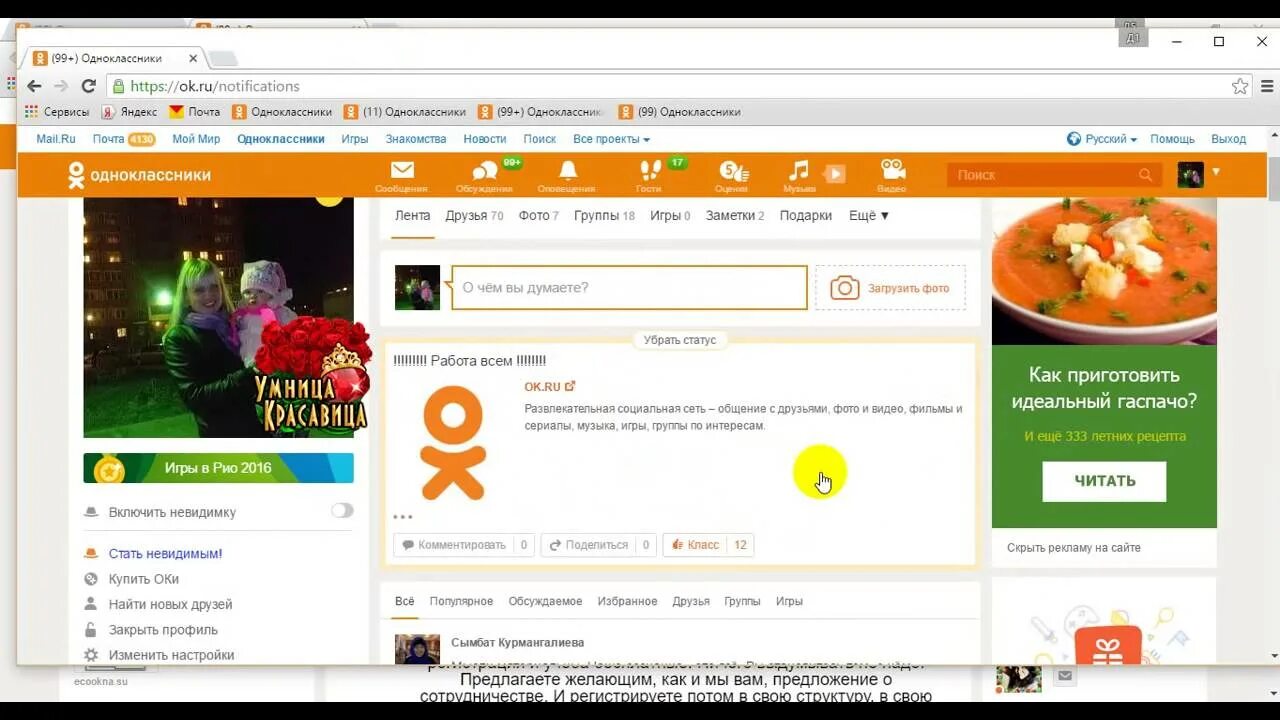
Task: Open (11) Одноклассники bookmark
Action: click(x=405, y=112)
